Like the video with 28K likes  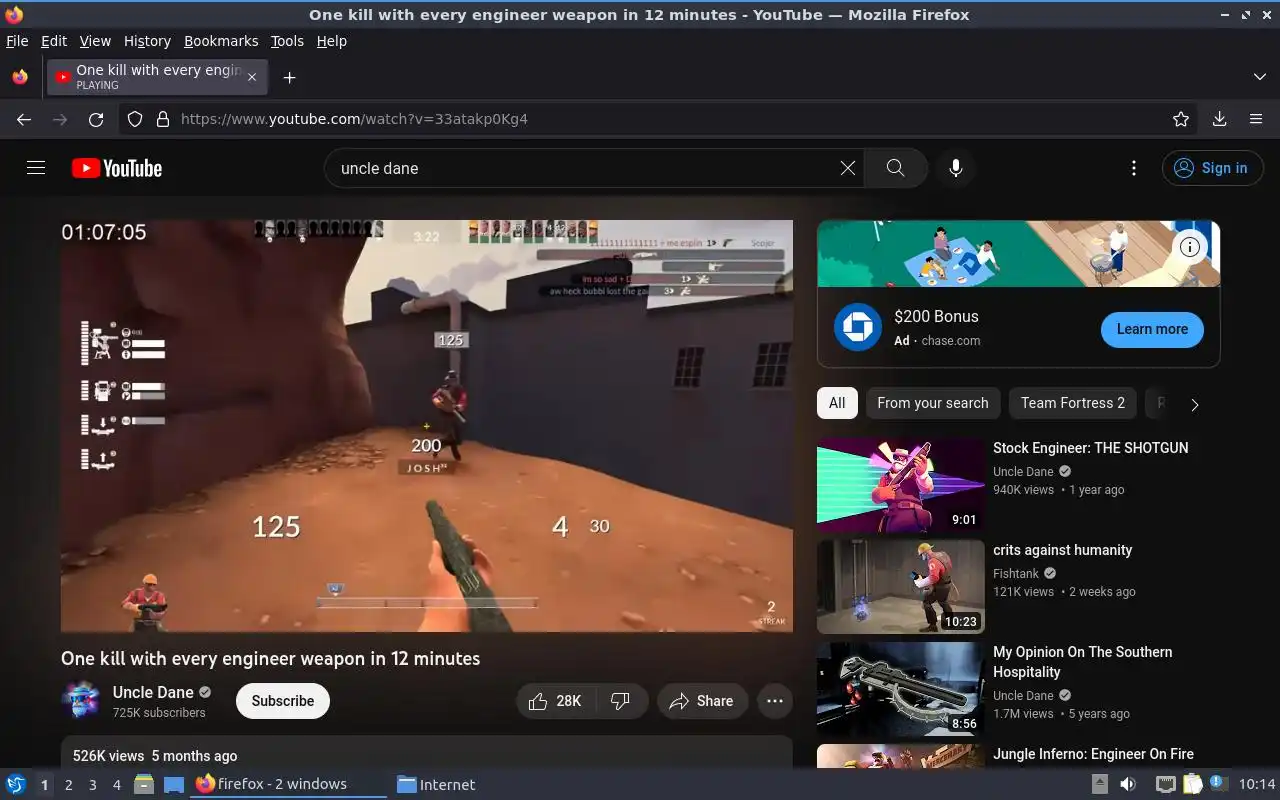[556, 701]
